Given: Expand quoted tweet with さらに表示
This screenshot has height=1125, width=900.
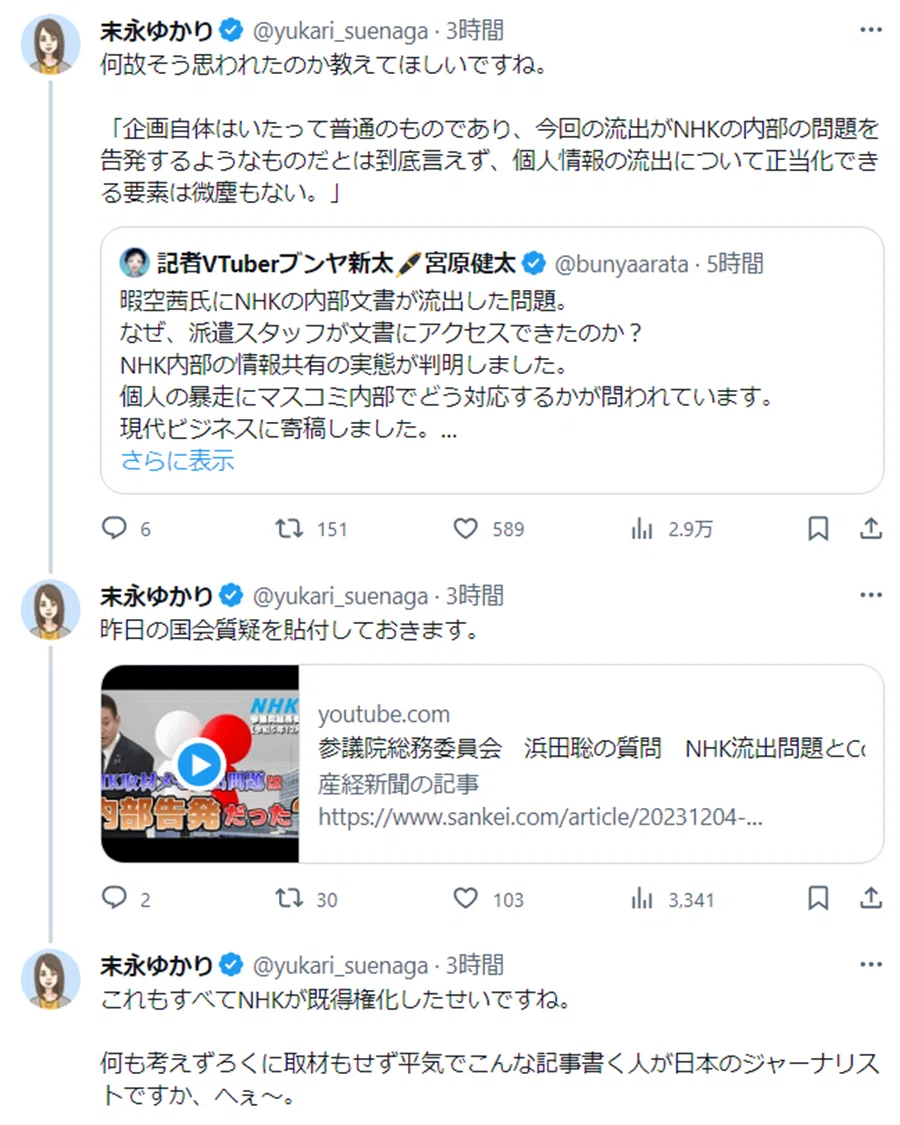Looking at the screenshot, I should click(x=177, y=460).
